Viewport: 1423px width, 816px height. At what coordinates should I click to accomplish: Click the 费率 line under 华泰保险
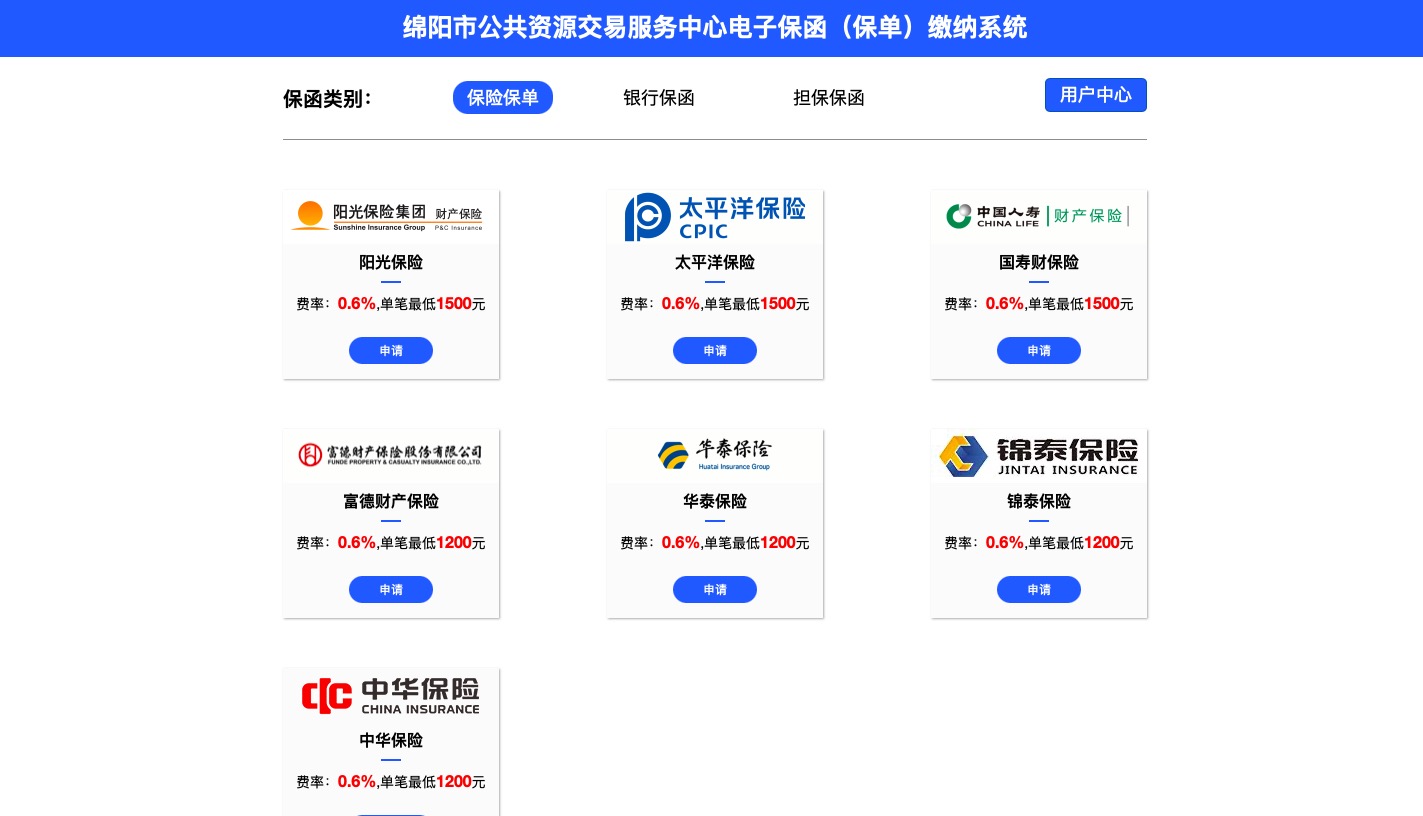point(715,543)
